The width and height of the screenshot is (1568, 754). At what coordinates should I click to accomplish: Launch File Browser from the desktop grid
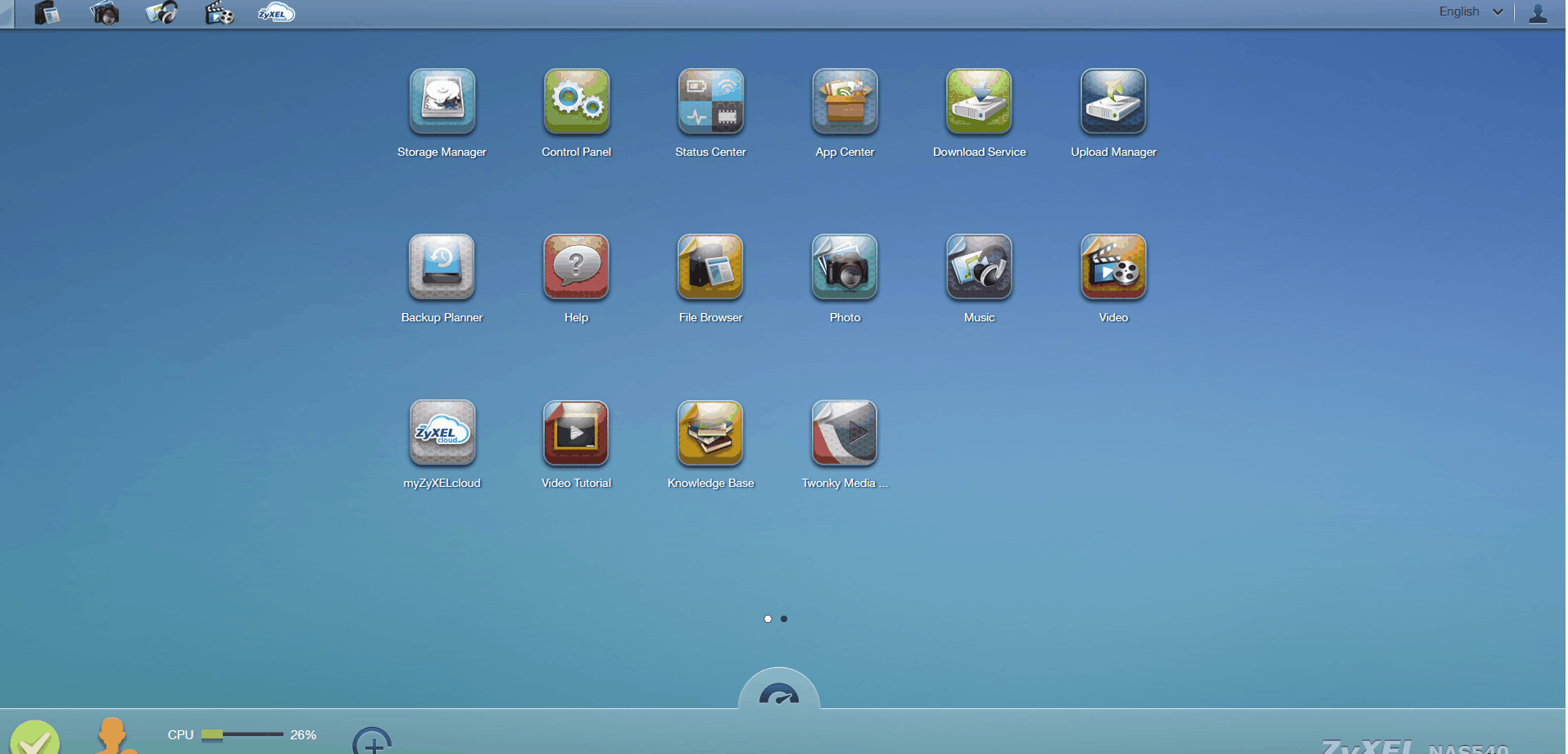click(x=711, y=267)
